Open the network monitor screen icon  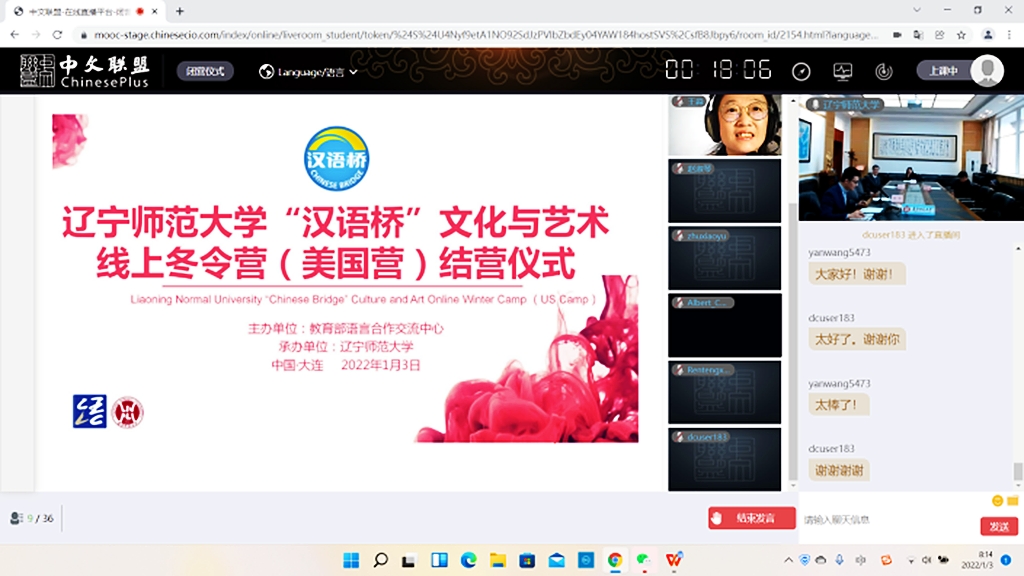coord(842,71)
